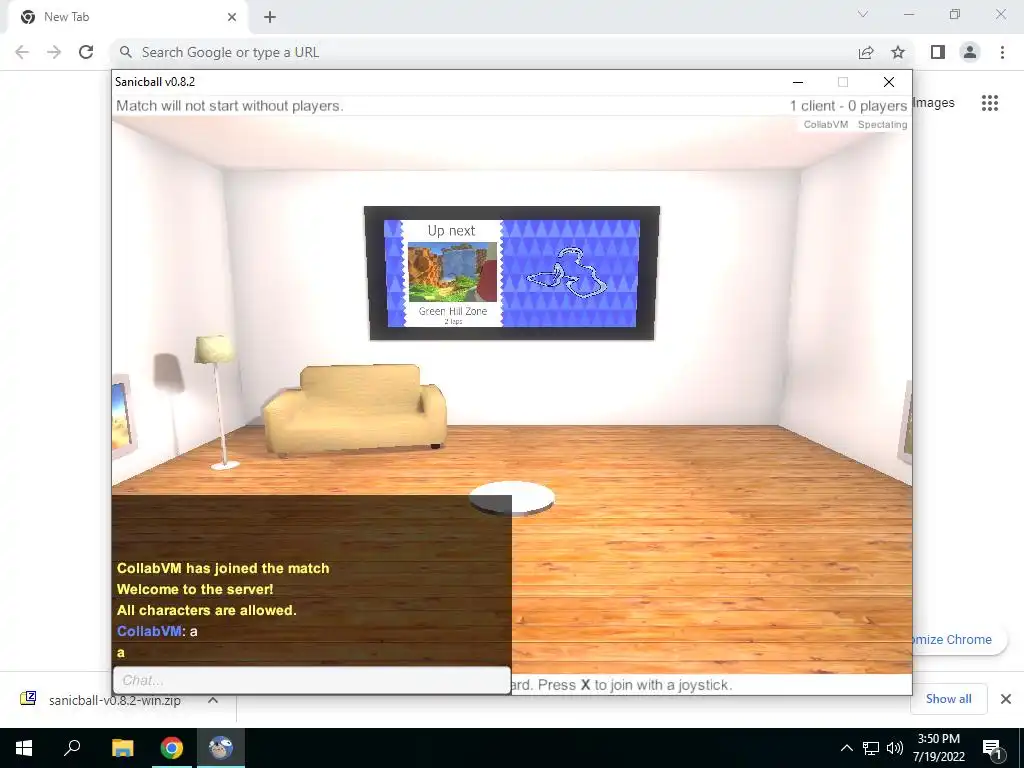Viewport: 1024px width, 768px height.
Task: Expand the download item options chevron
Action: (x=213, y=700)
